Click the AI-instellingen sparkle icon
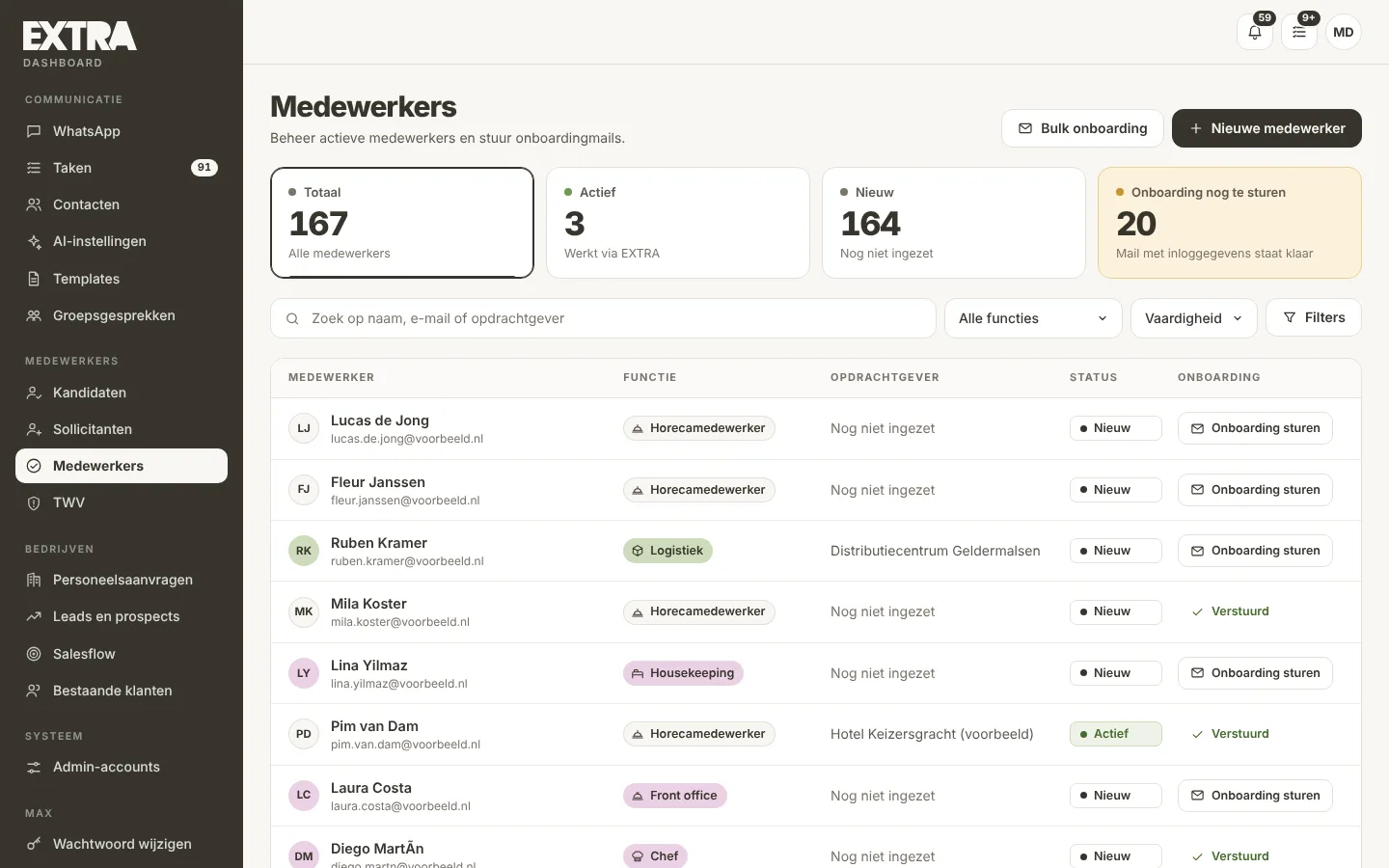Viewport: 1389px width, 868px height. click(34, 241)
